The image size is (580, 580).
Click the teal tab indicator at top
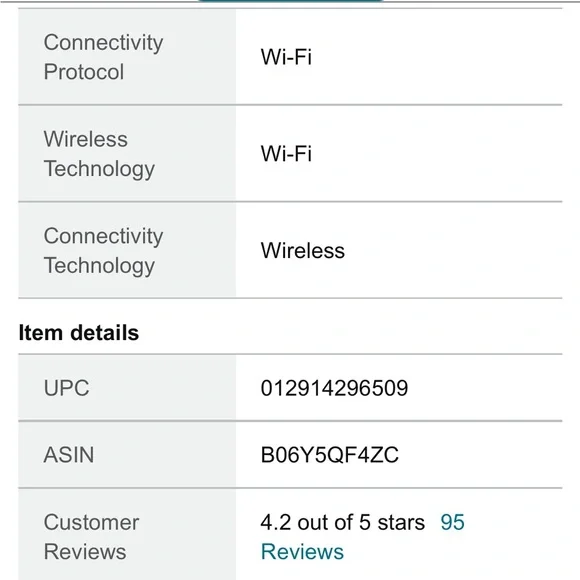pyautogui.click(x=290, y=1)
